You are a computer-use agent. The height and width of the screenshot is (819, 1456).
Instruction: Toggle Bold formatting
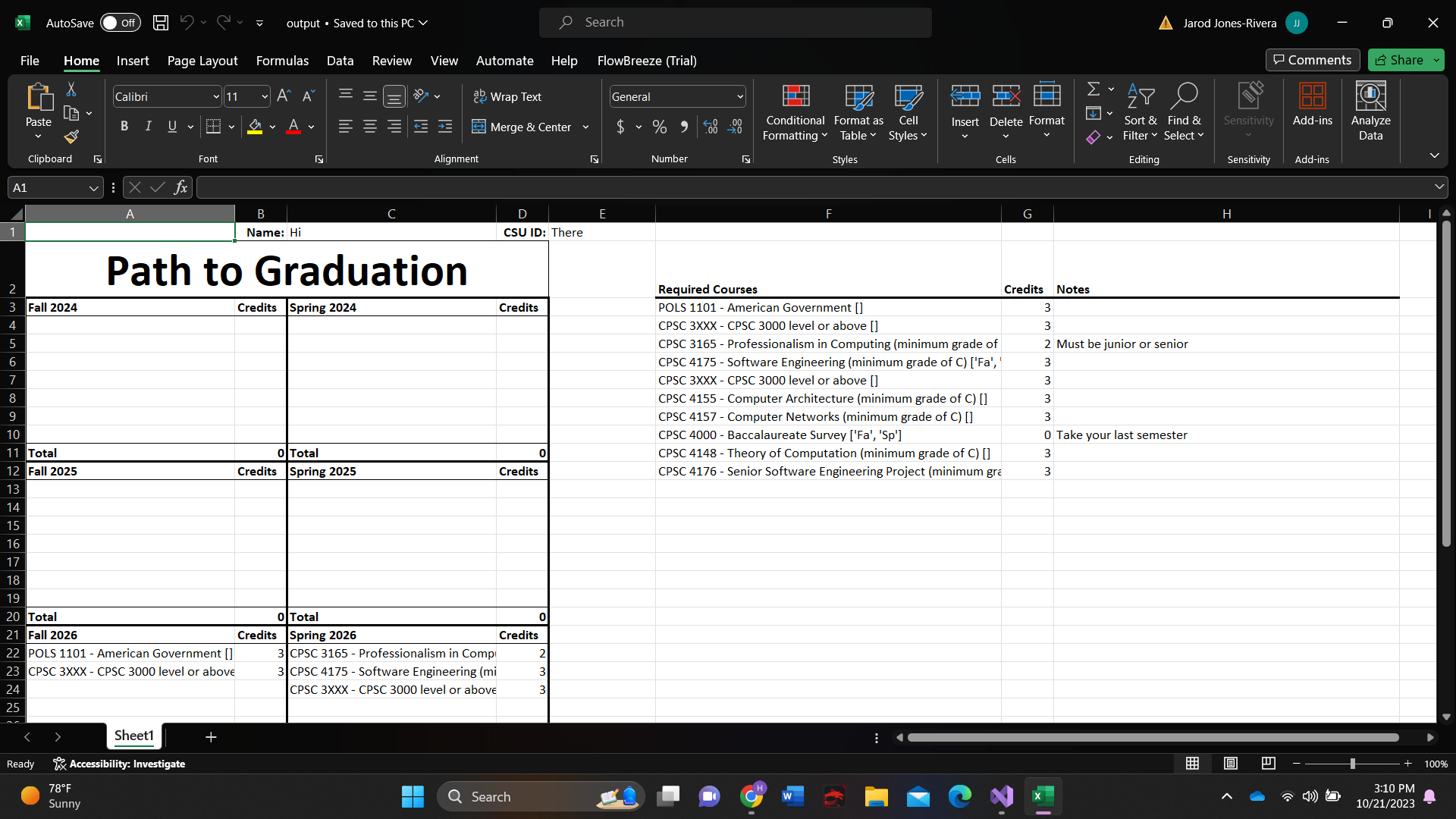coord(124,127)
